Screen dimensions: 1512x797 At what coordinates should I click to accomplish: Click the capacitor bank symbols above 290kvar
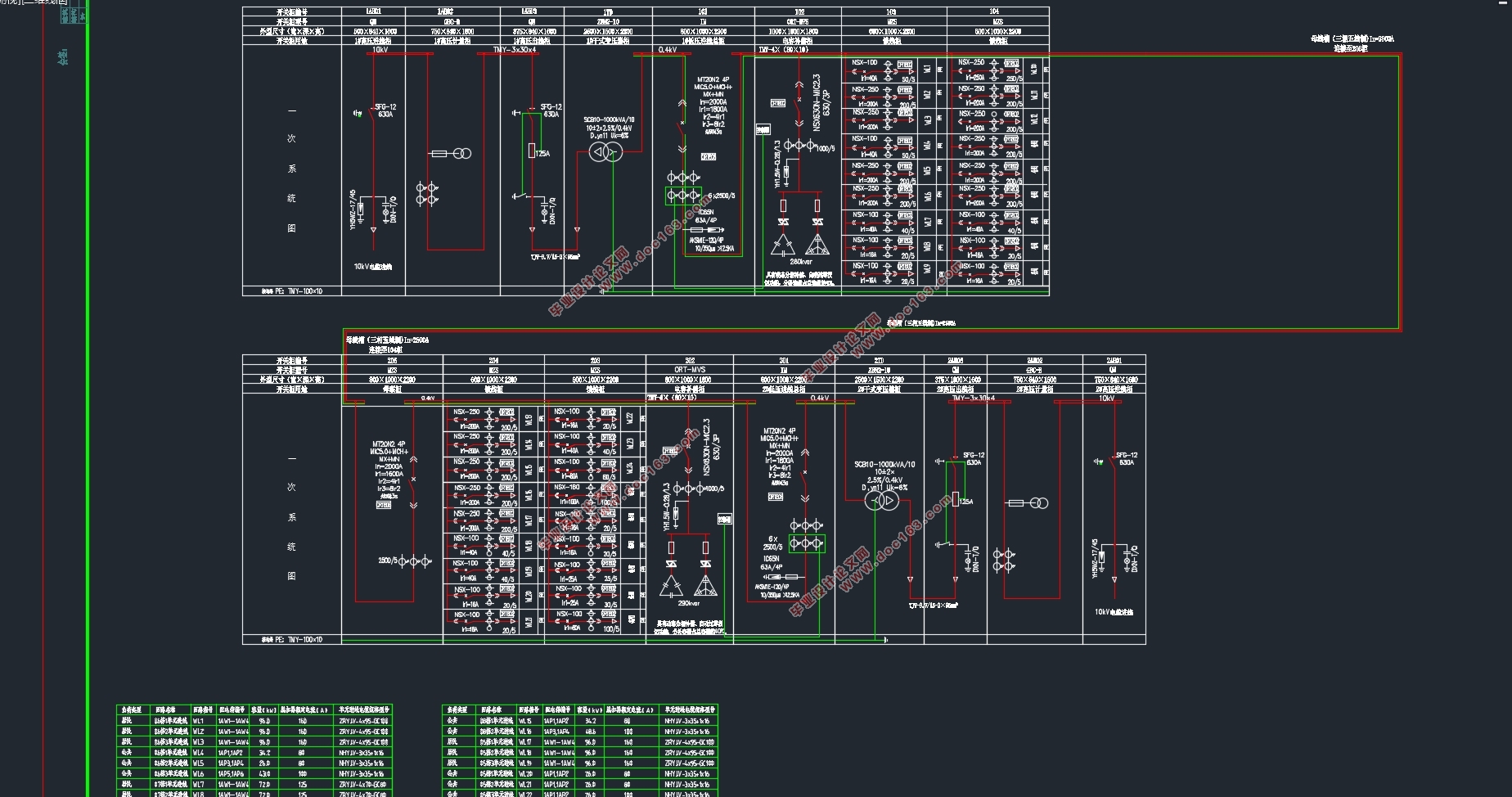pos(688,586)
